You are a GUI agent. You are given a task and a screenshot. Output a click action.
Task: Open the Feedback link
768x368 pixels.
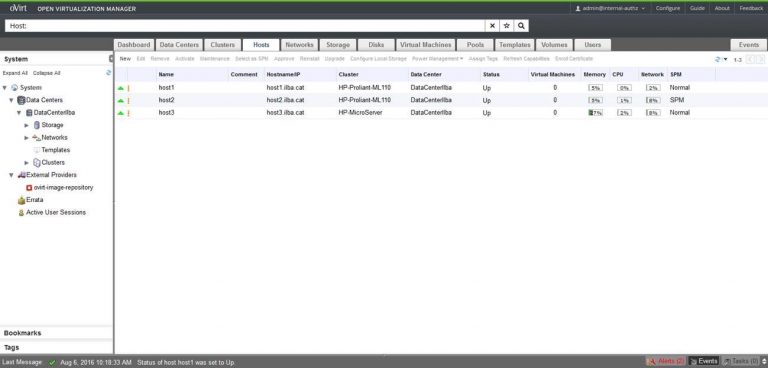pos(751,8)
